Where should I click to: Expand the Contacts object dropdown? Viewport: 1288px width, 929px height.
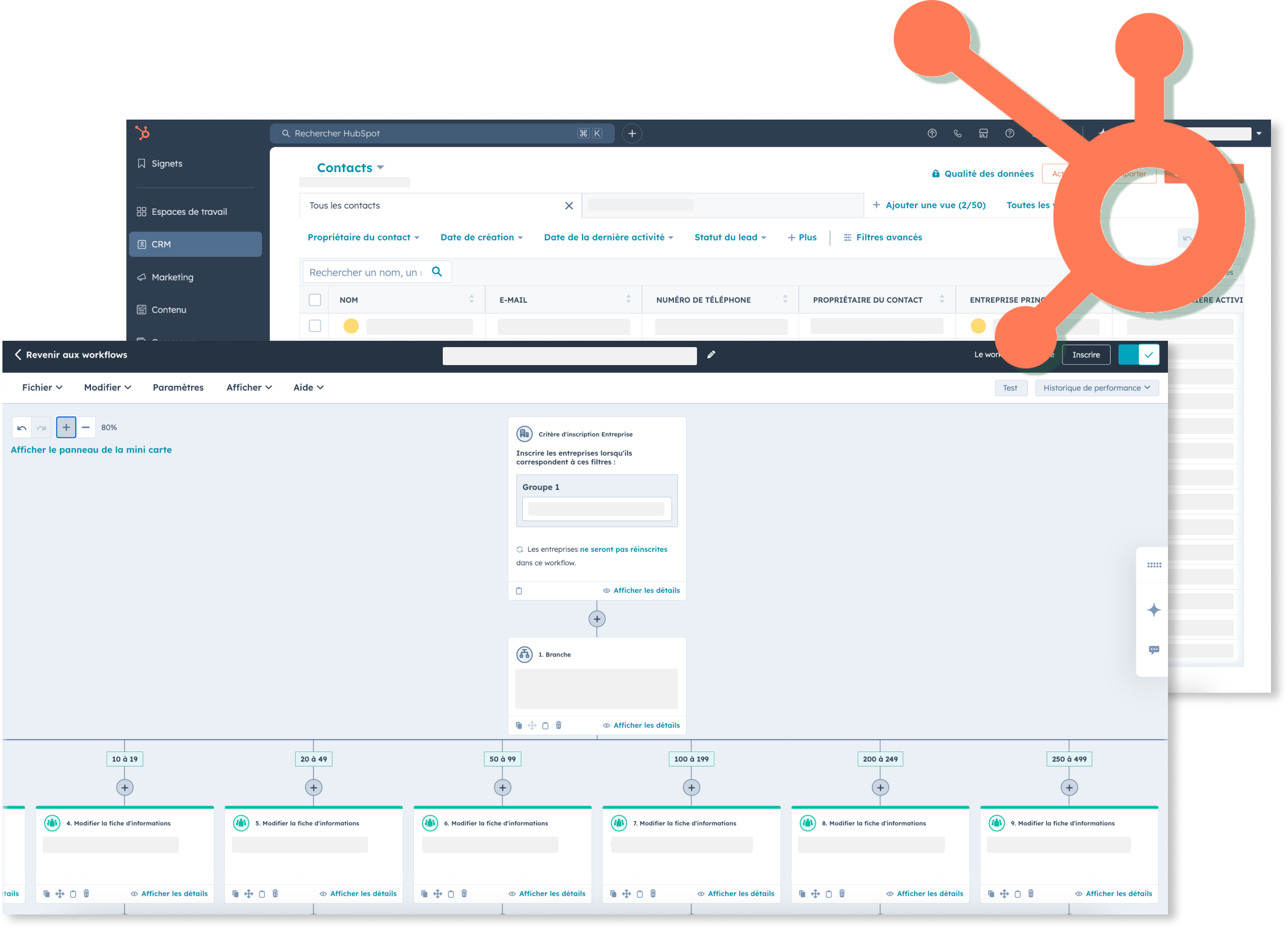pos(350,168)
